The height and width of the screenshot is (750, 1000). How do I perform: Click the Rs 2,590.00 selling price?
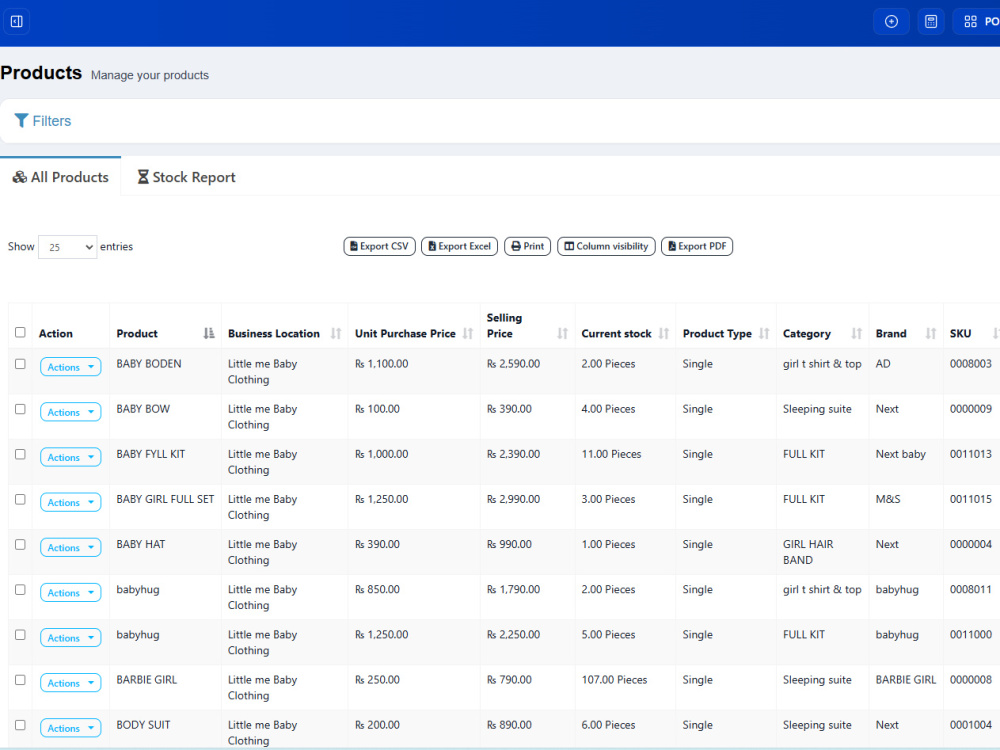pos(513,364)
